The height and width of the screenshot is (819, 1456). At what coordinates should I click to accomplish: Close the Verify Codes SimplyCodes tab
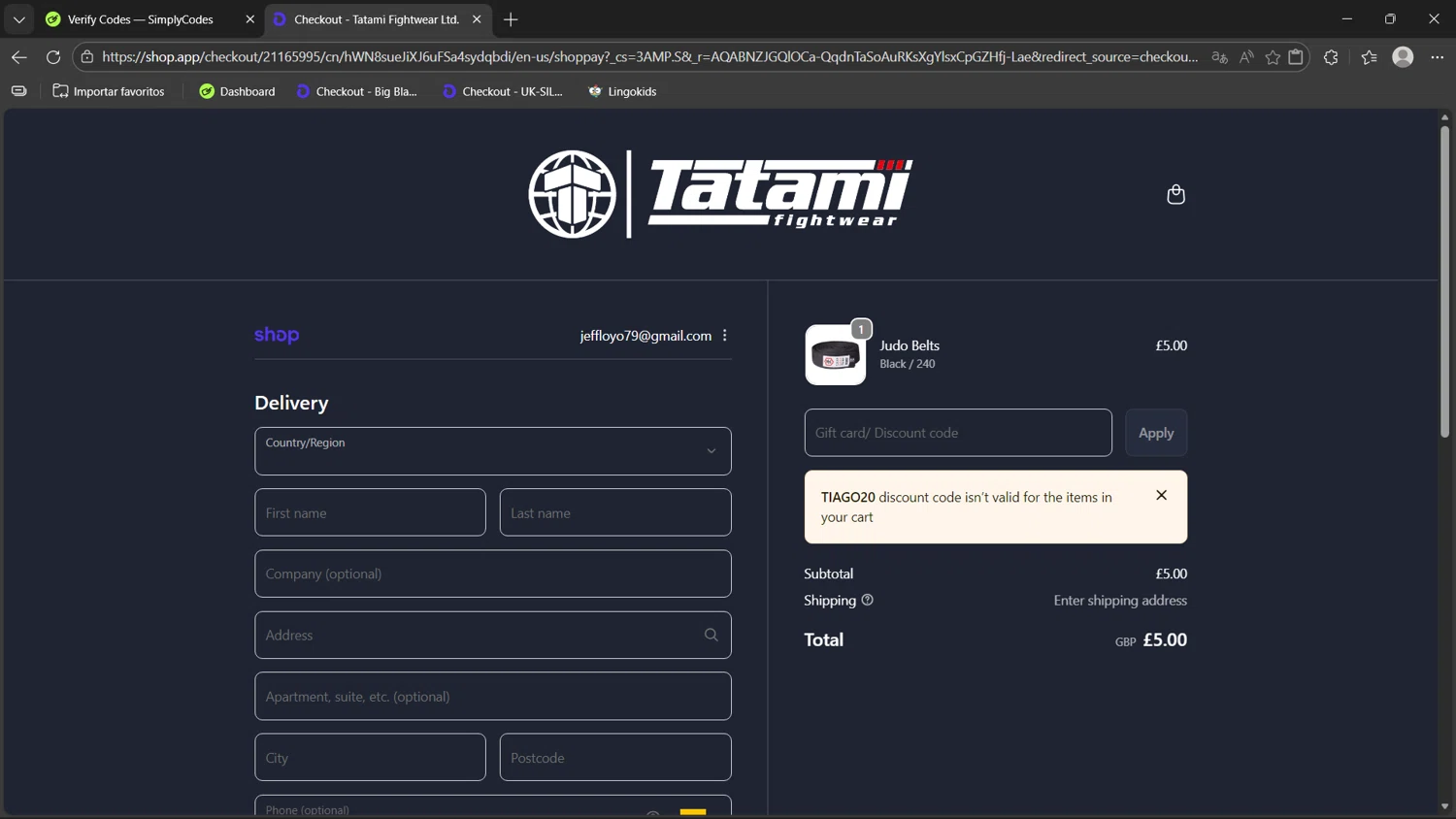(x=249, y=19)
